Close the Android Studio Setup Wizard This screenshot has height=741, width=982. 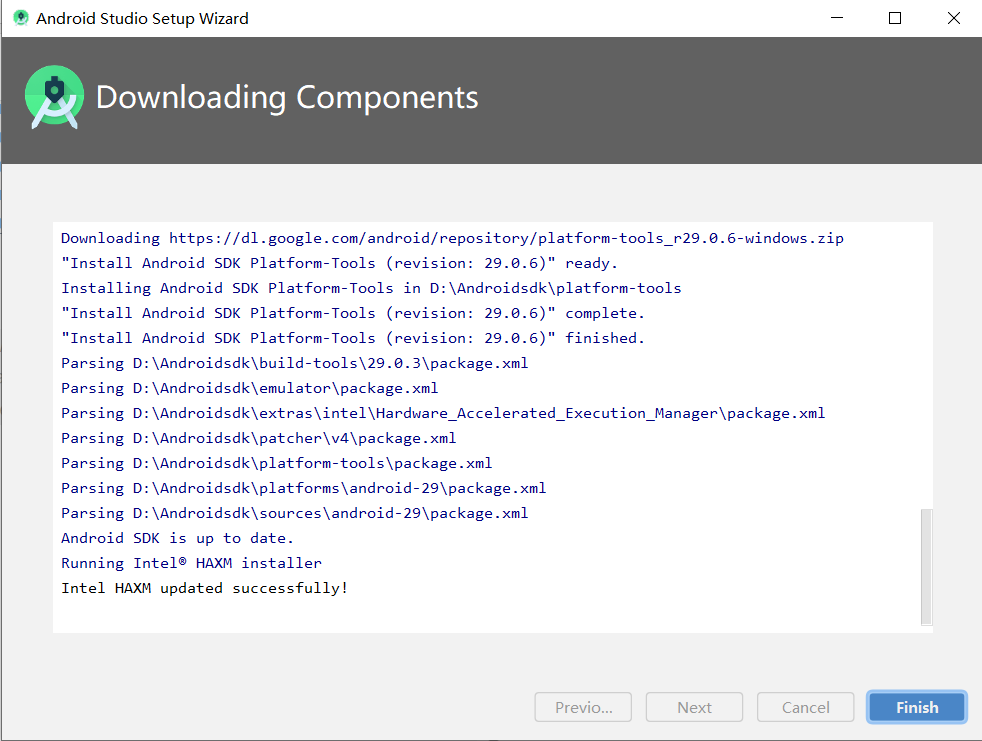pos(952,18)
